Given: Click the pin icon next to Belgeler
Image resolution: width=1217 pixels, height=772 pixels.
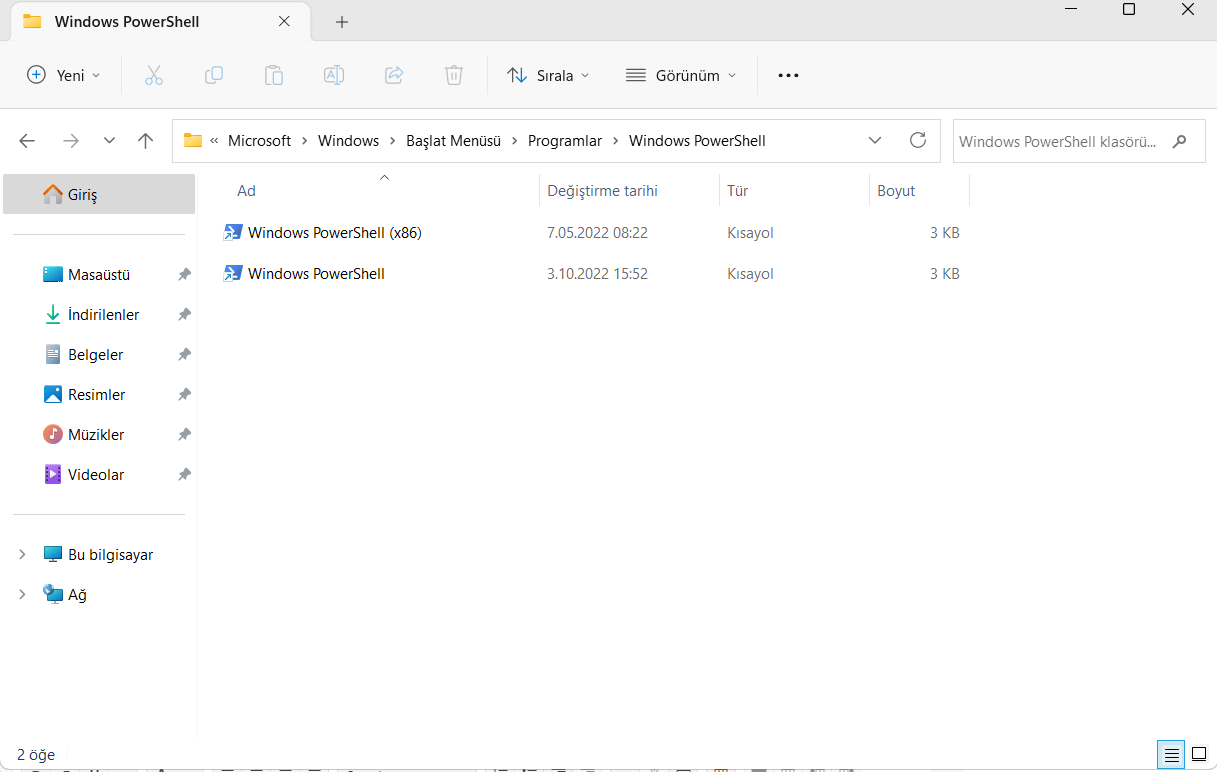Looking at the screenshot, I should tap(184, 354).
